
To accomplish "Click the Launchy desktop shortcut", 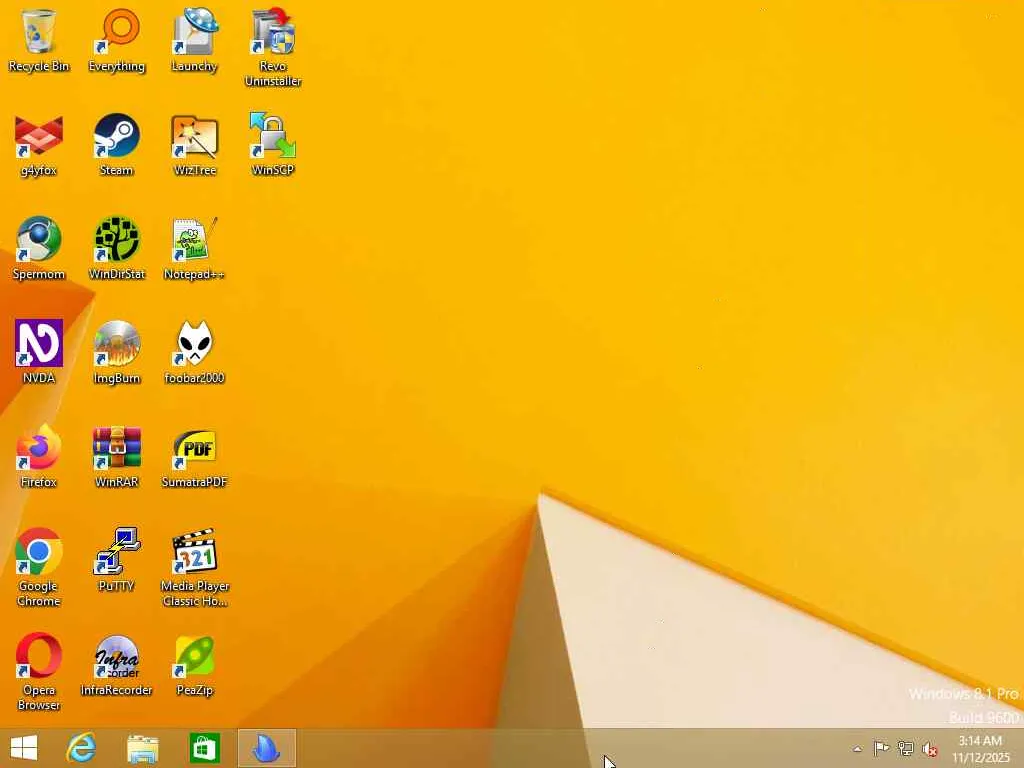I will tap(195, 39).
